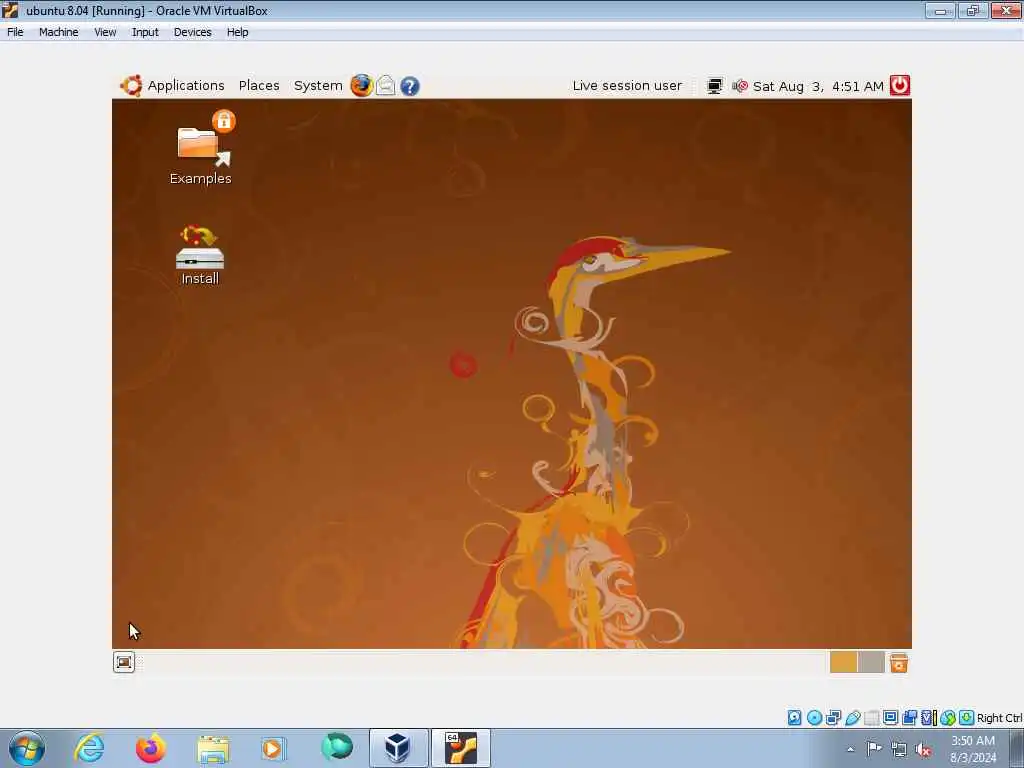Click the optical disk icon in VirtualBox status bar

[814, 718]
